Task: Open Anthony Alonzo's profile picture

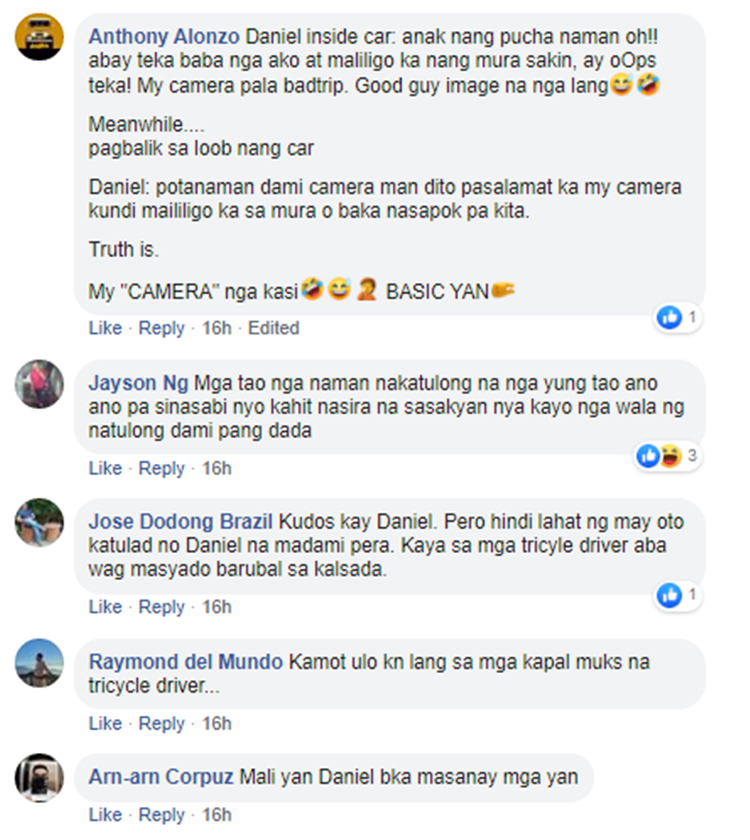Action: click(39, 37)
